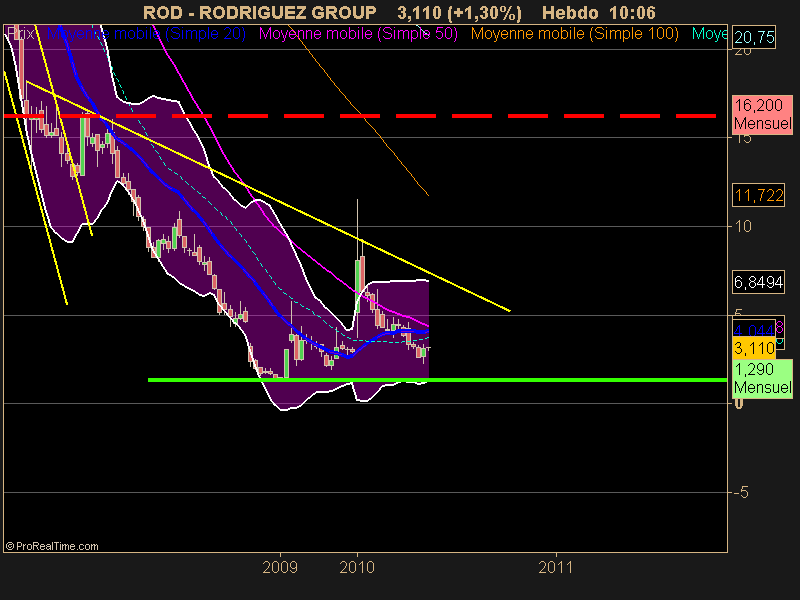
Task: Click the 20,75 price tag
Action: [x=754, y=37]
